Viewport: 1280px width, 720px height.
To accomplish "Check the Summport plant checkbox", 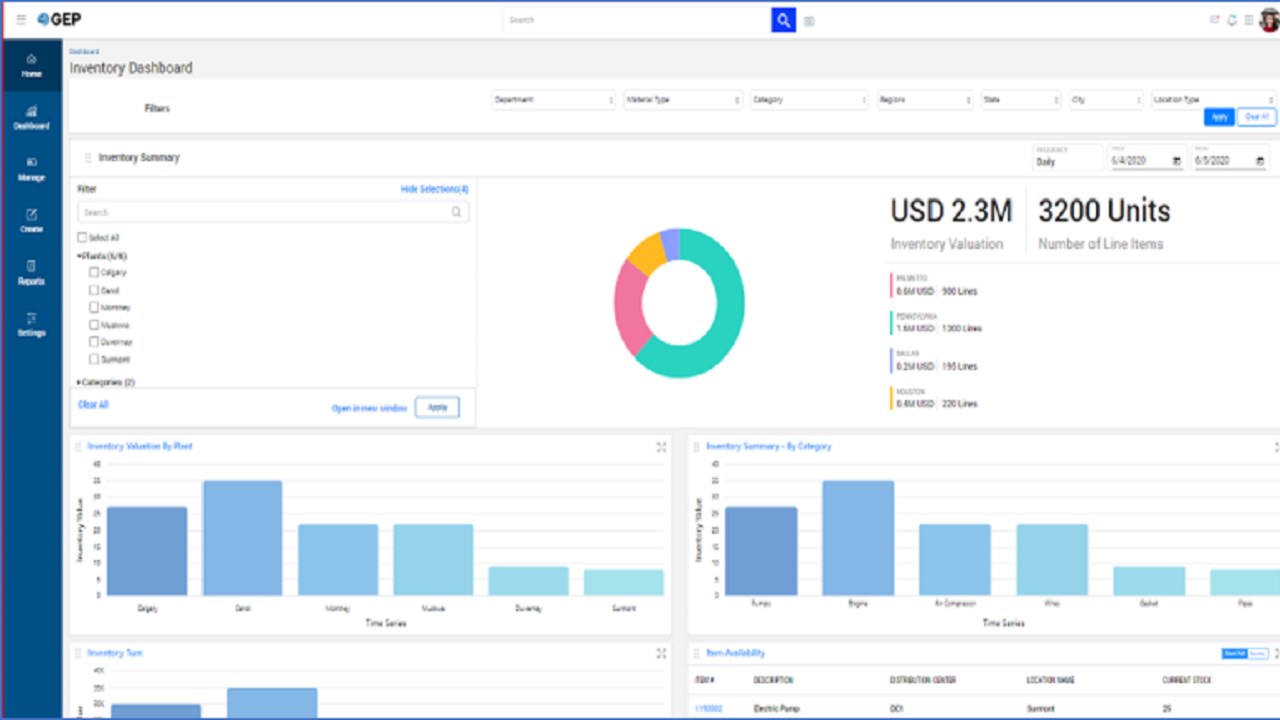I will click(94, 359).
